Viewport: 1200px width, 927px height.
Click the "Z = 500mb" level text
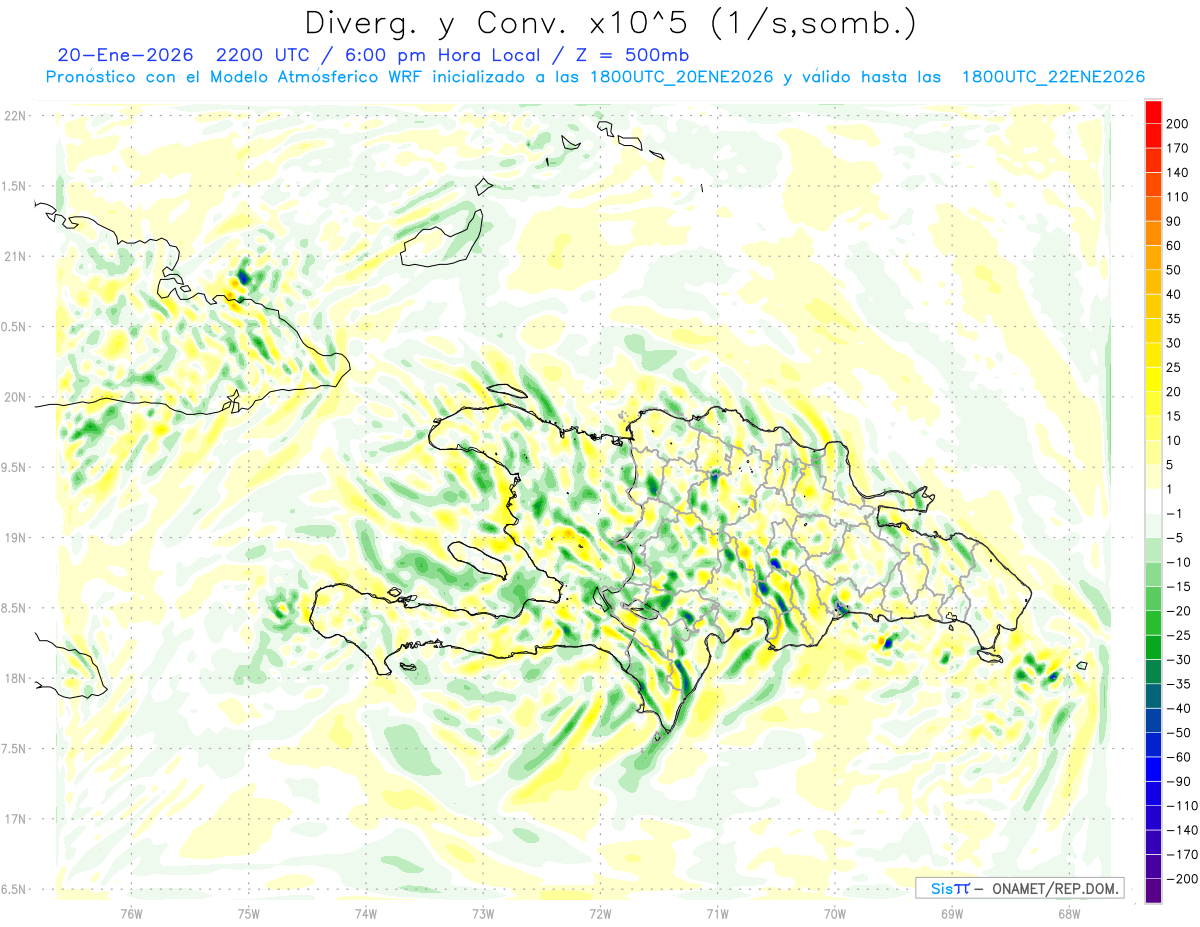click(634, 54)
